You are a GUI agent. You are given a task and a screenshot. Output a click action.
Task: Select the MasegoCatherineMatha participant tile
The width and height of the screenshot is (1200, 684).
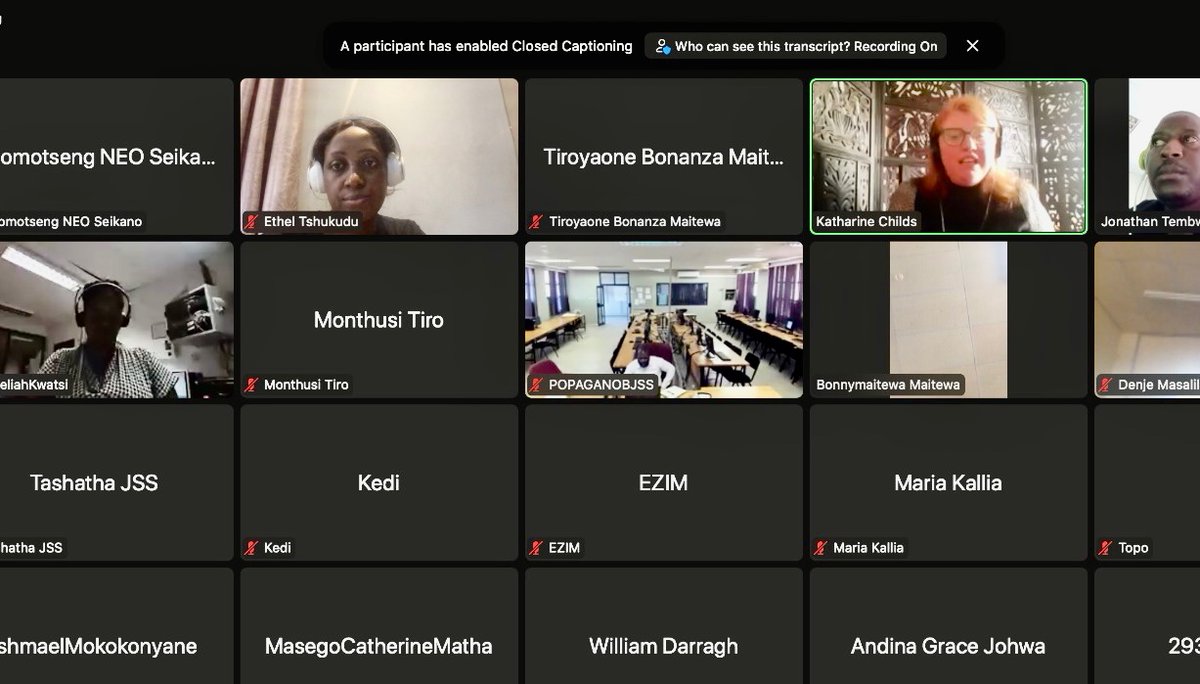(379, 626)
